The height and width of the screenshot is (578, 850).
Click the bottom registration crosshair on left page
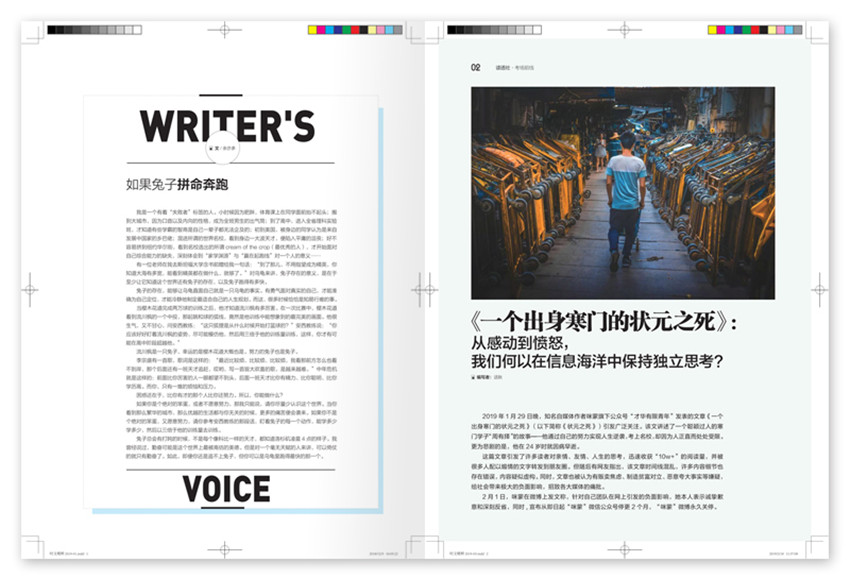(x=223, y=550)
